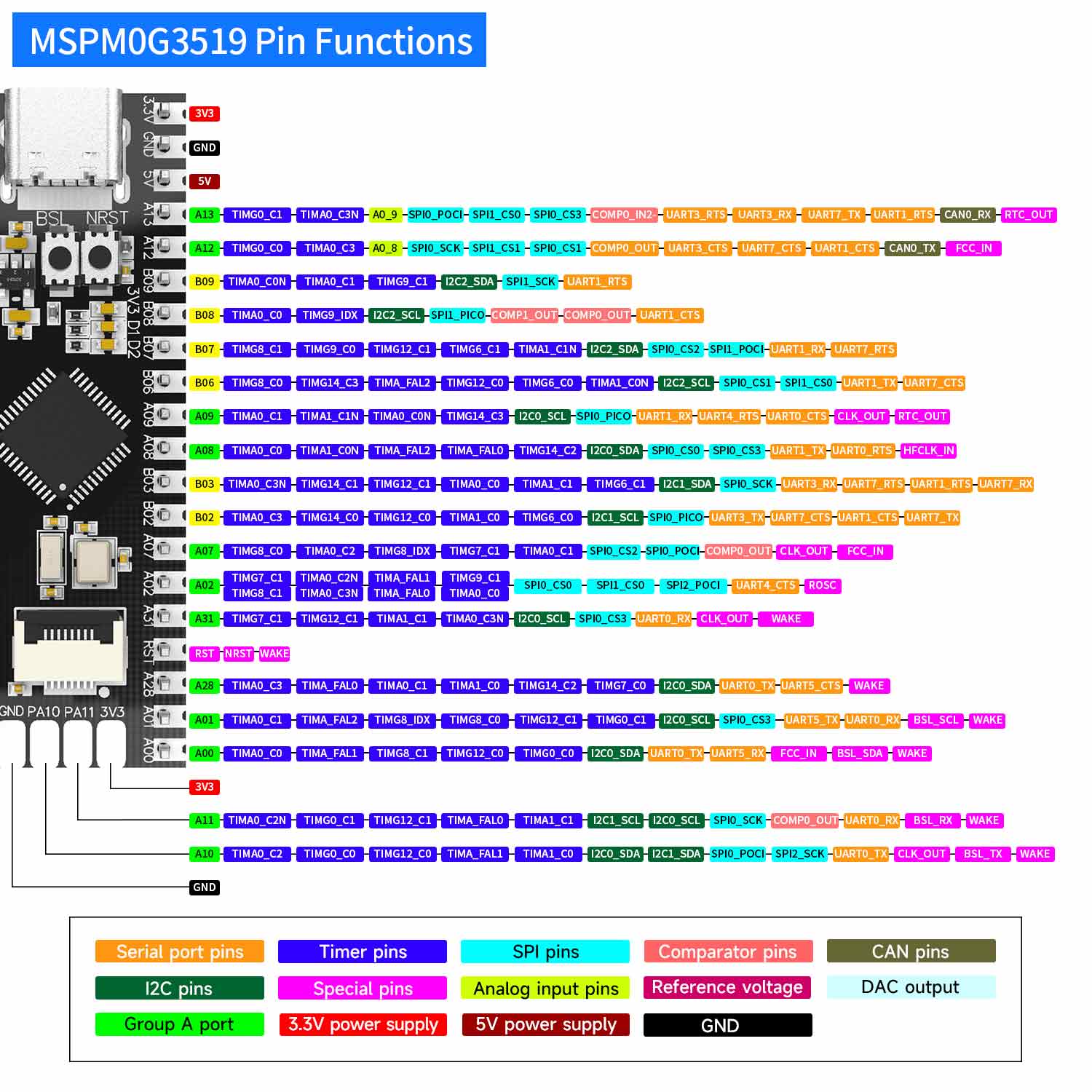Click the MSPM0G3519 Pin Functions title banner
The width and height of the screenshot is (1092, 1092).
click(x=249, y=40)
